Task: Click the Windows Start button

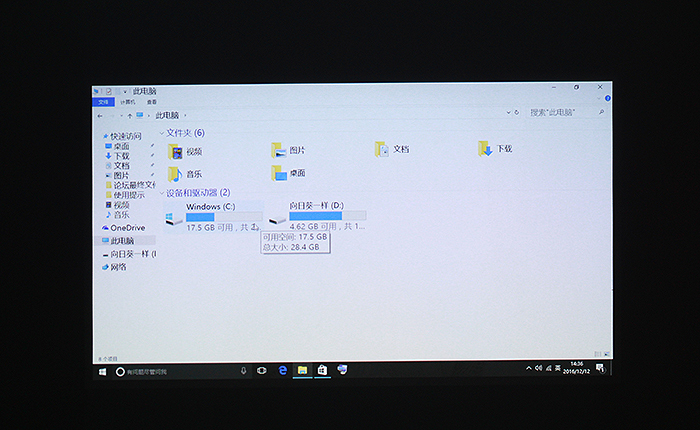Action: 102,371
